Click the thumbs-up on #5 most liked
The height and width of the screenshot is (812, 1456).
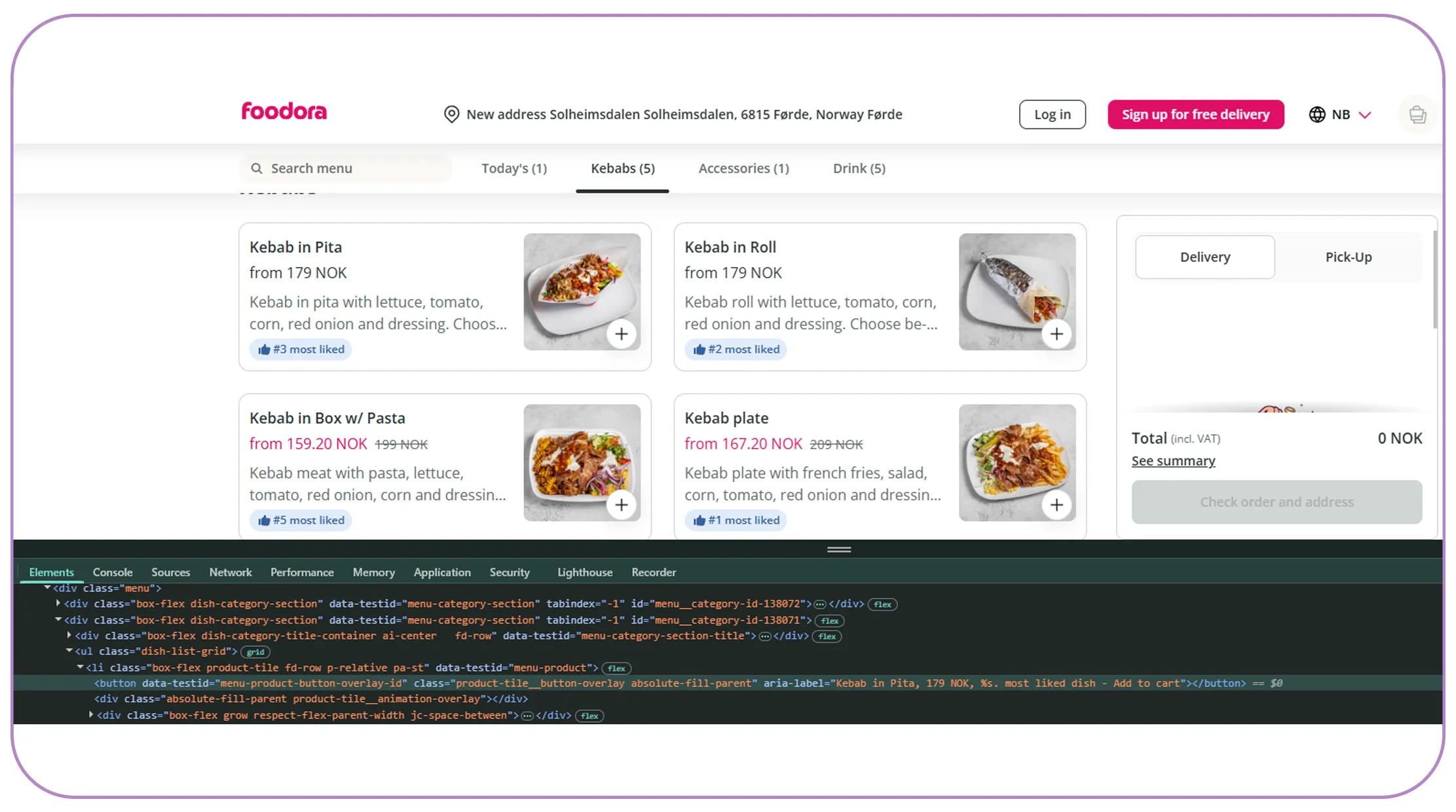tap(264, 520)
